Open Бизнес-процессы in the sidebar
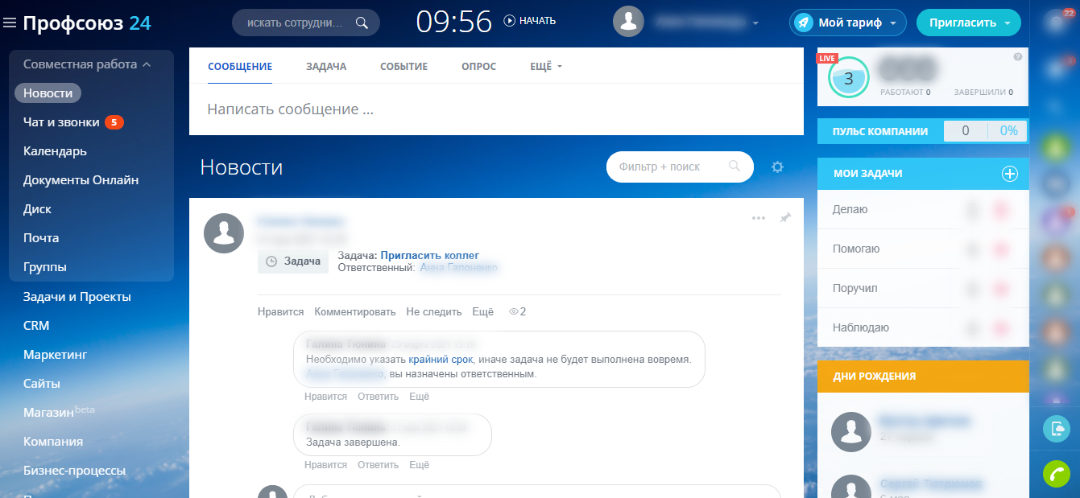This screenshot has height=498, width=1080. 74,470
